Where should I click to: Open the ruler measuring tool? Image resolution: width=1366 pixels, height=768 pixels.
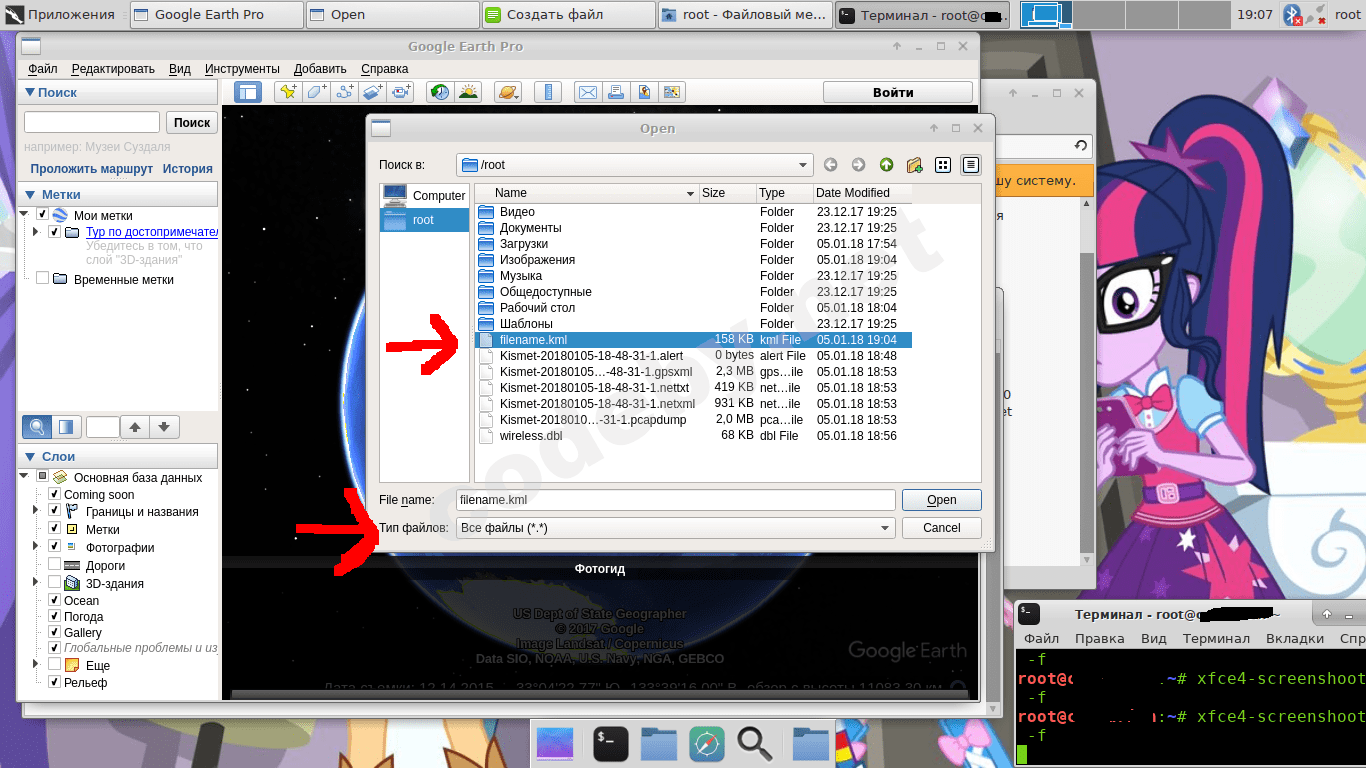547,92
